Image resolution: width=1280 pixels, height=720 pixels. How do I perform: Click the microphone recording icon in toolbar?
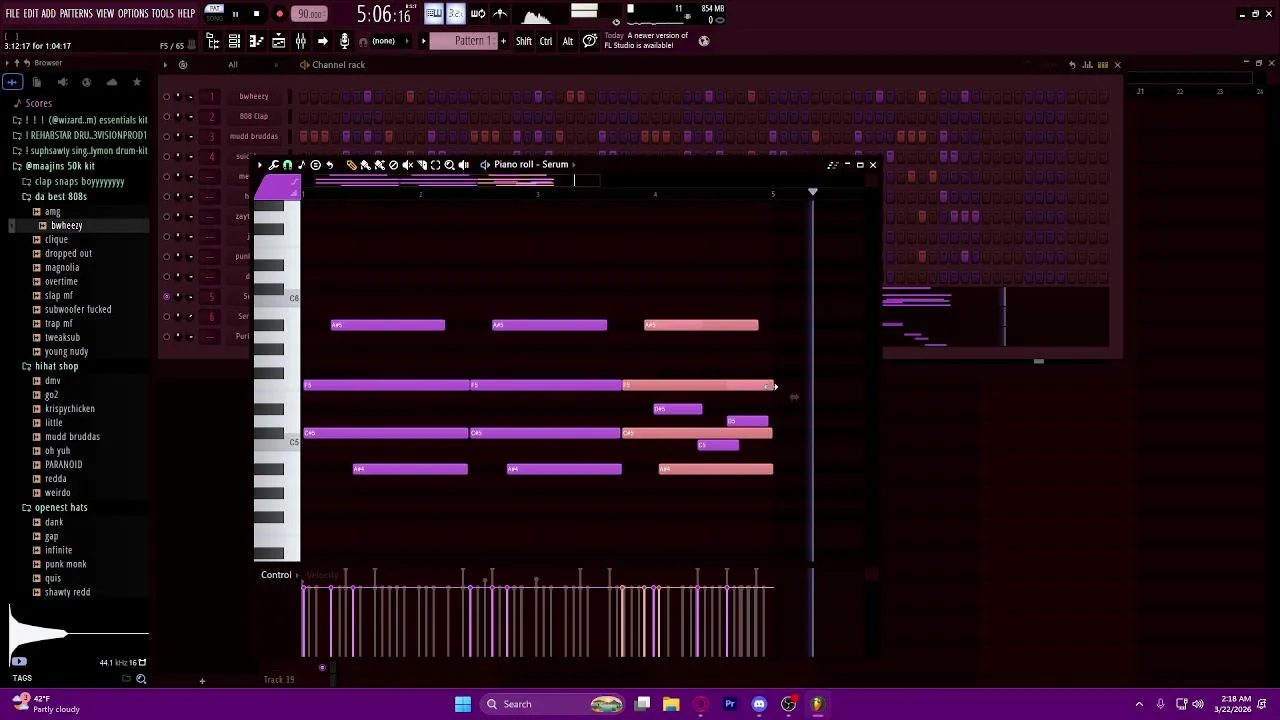point(344,41)
